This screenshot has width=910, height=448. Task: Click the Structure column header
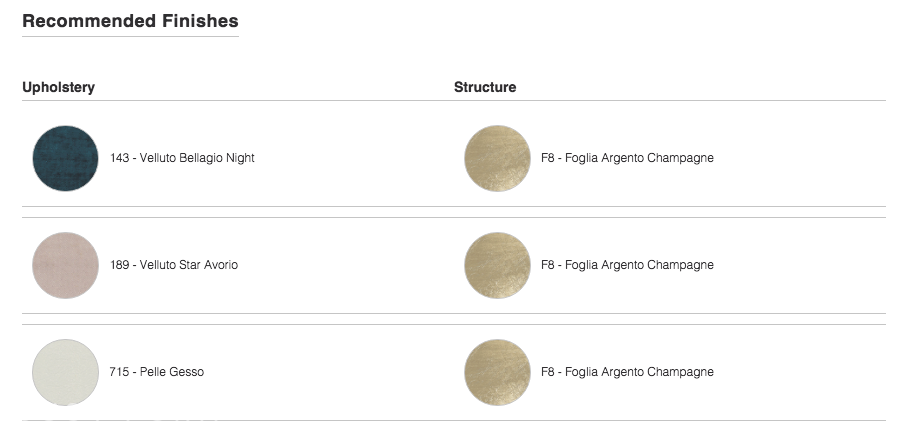(485, 87)
